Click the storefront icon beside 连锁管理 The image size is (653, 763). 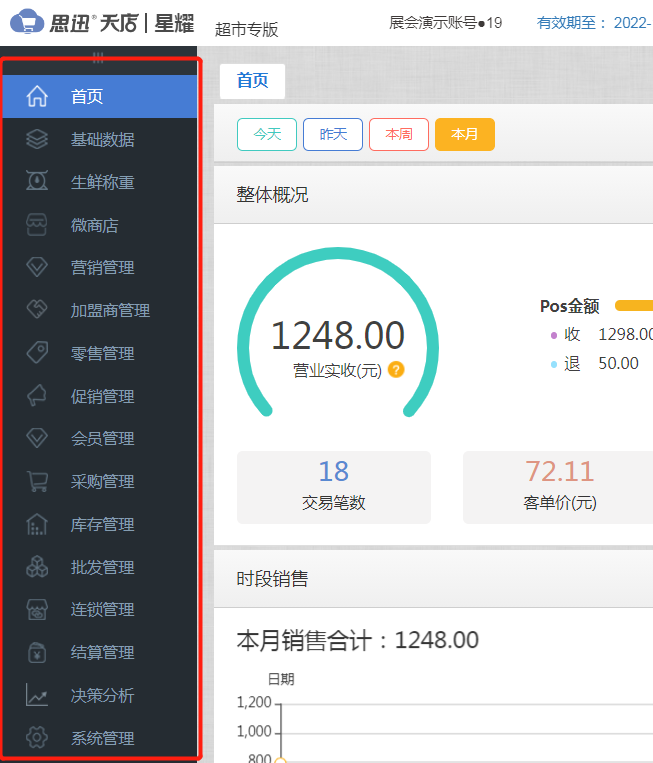[37, 609]
